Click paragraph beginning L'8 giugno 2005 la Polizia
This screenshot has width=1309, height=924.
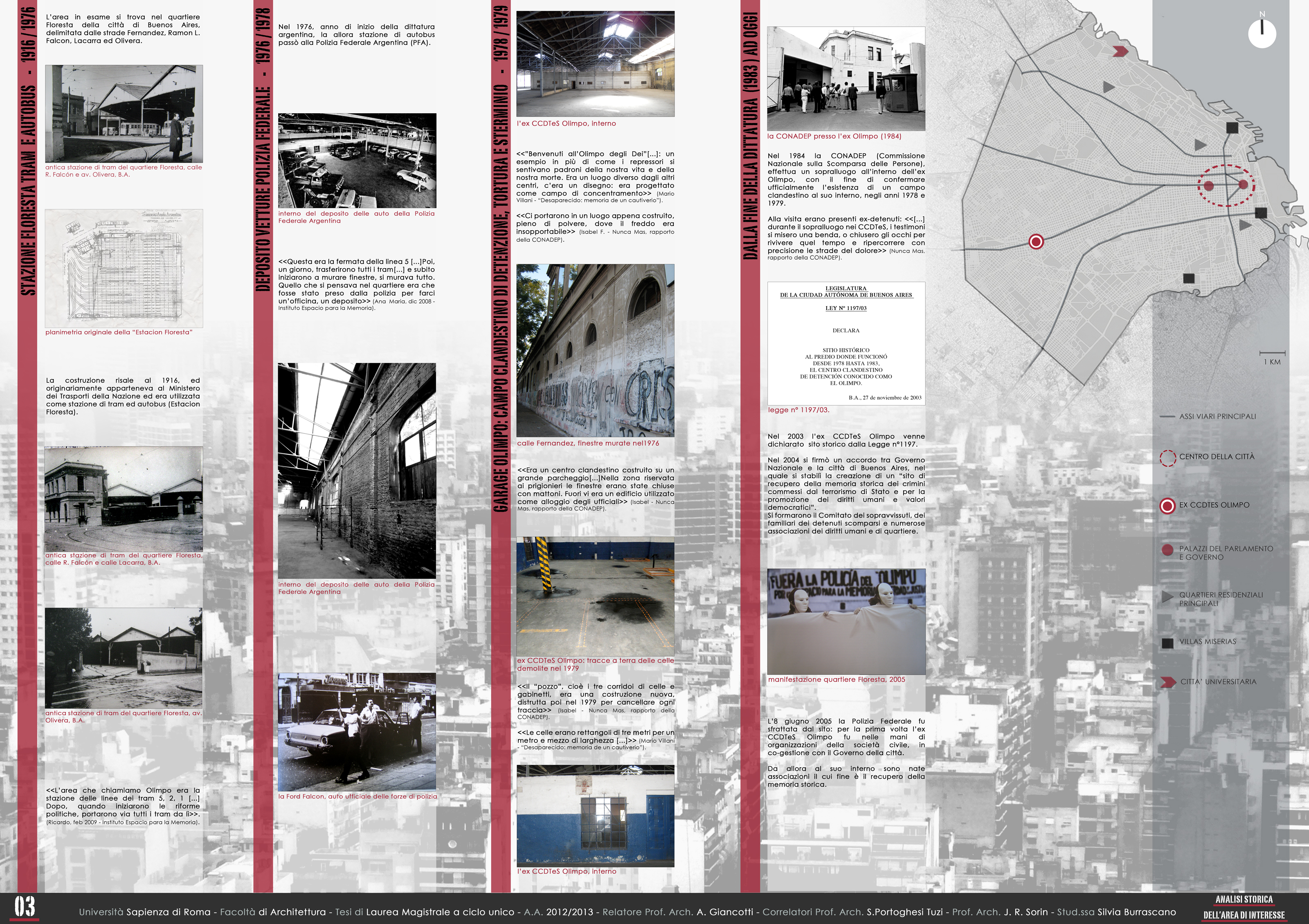(x=846, y=737)
